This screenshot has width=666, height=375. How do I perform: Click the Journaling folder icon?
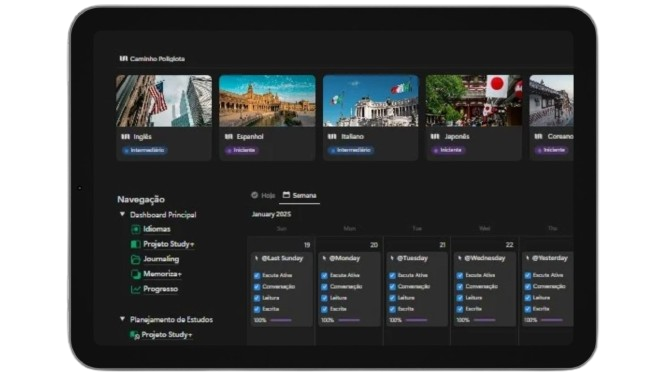[x=135, y=259]
